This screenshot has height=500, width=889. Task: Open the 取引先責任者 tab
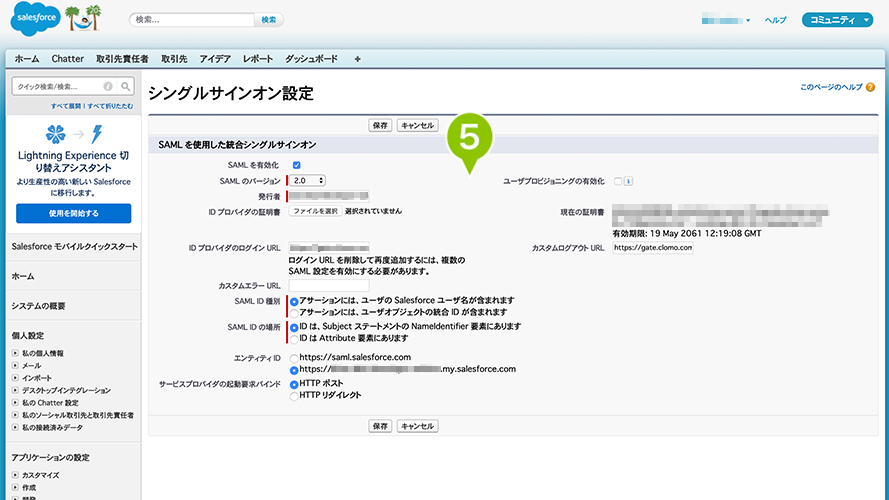[122, 59]
